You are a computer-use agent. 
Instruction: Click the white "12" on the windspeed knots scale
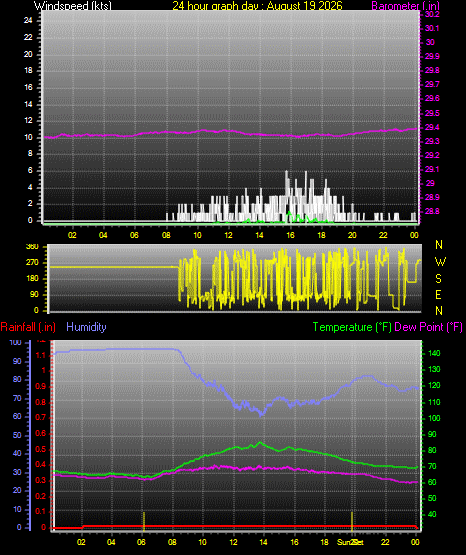[x=28, y=121]
